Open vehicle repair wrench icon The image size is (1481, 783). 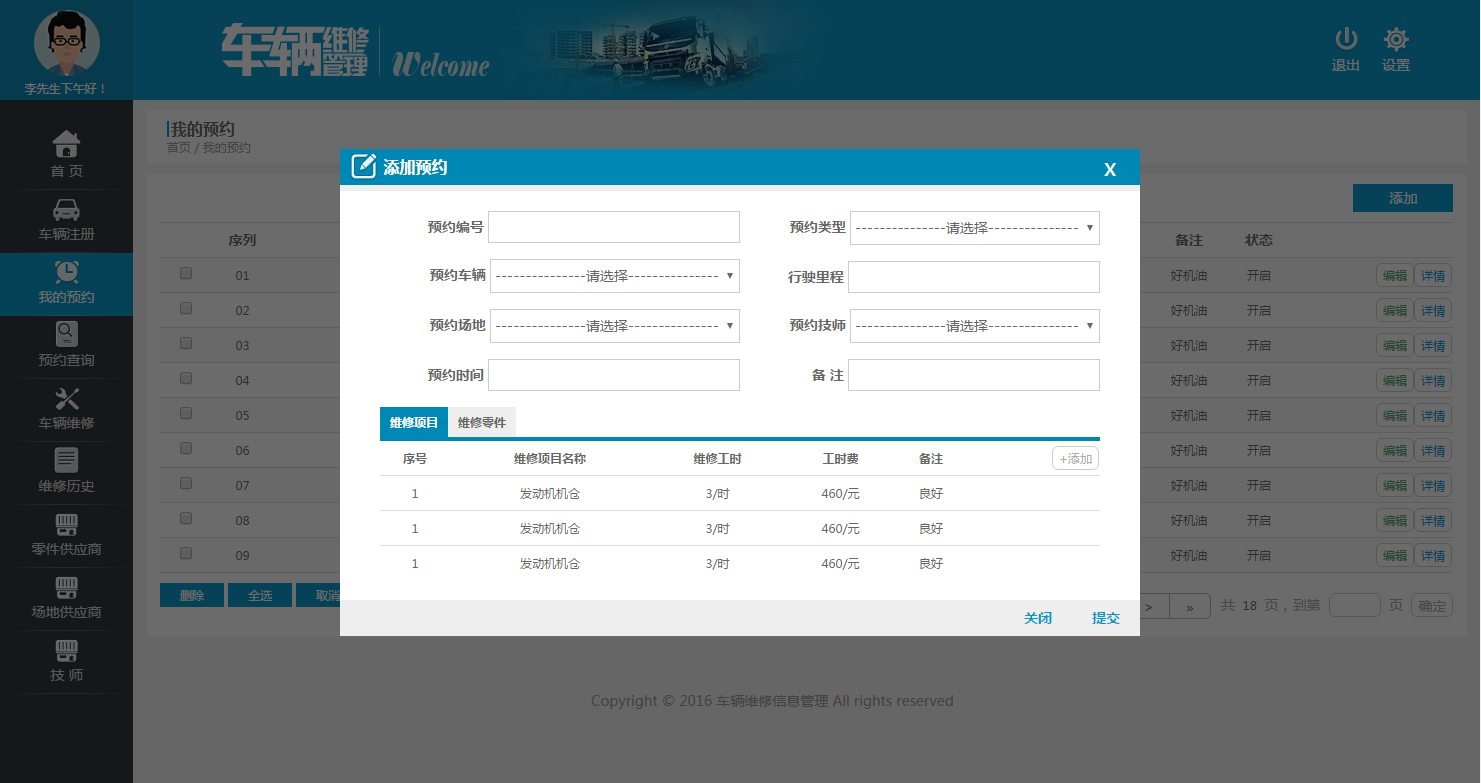(x=66, y=398)
